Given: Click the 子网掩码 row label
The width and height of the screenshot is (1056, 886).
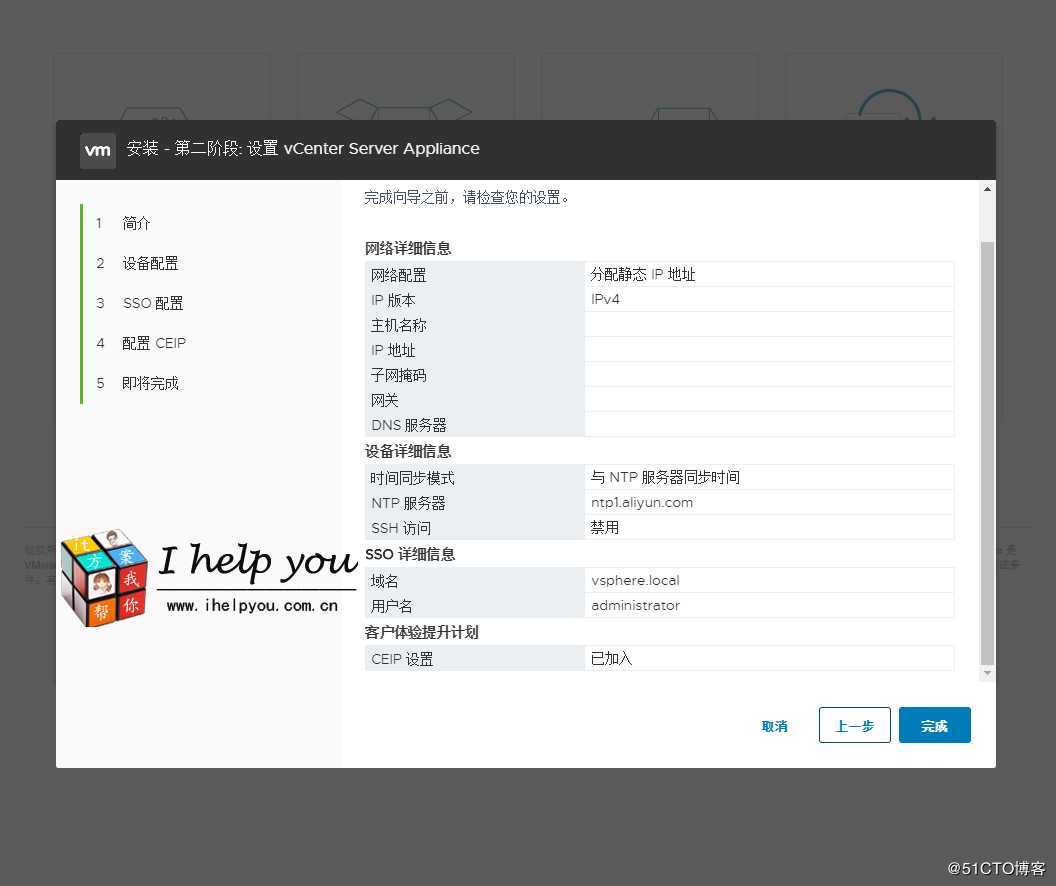Looking at the screenshot, I should coord(399,375).
